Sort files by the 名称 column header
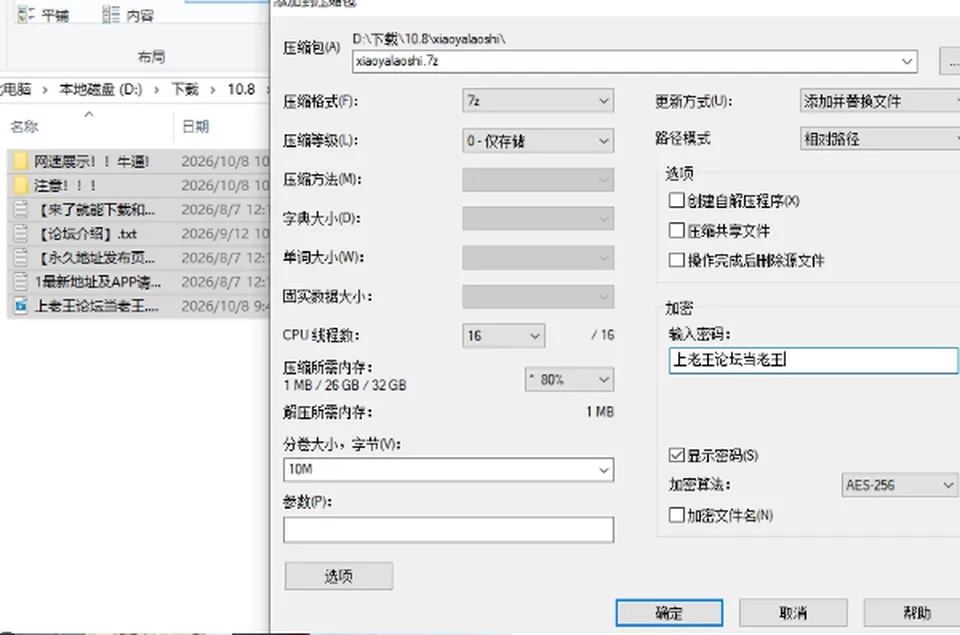The width and height of the screenshot is (960, 635). (x=24, y=126)
